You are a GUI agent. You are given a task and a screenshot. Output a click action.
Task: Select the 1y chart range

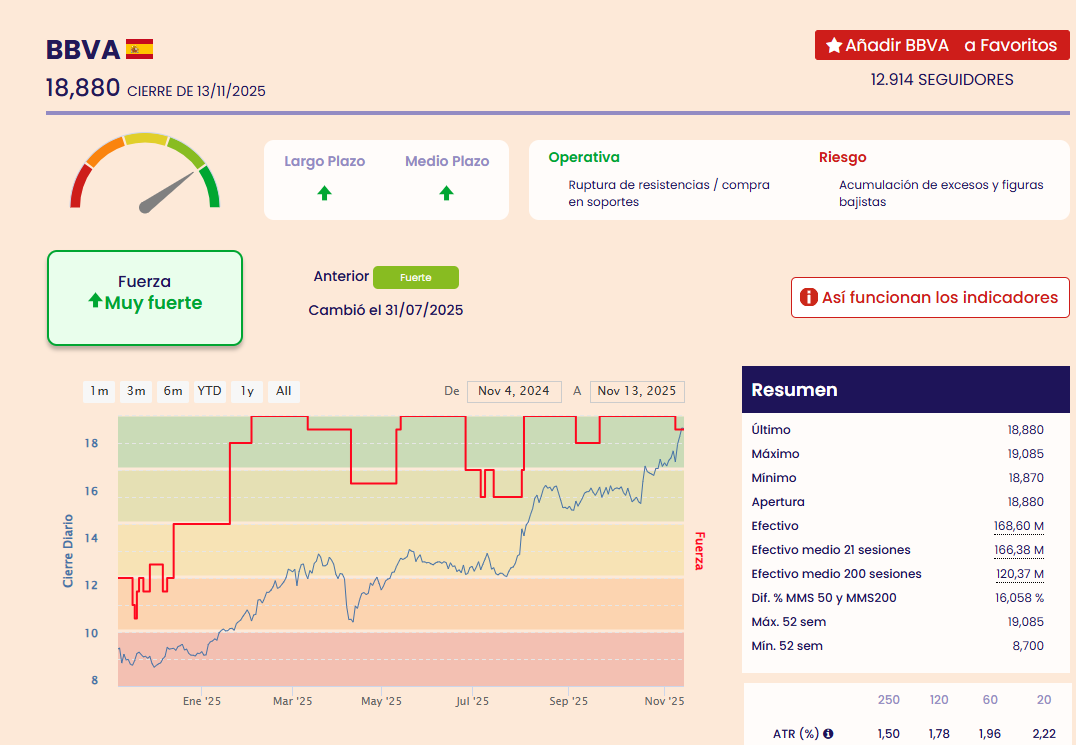(247, 391)
